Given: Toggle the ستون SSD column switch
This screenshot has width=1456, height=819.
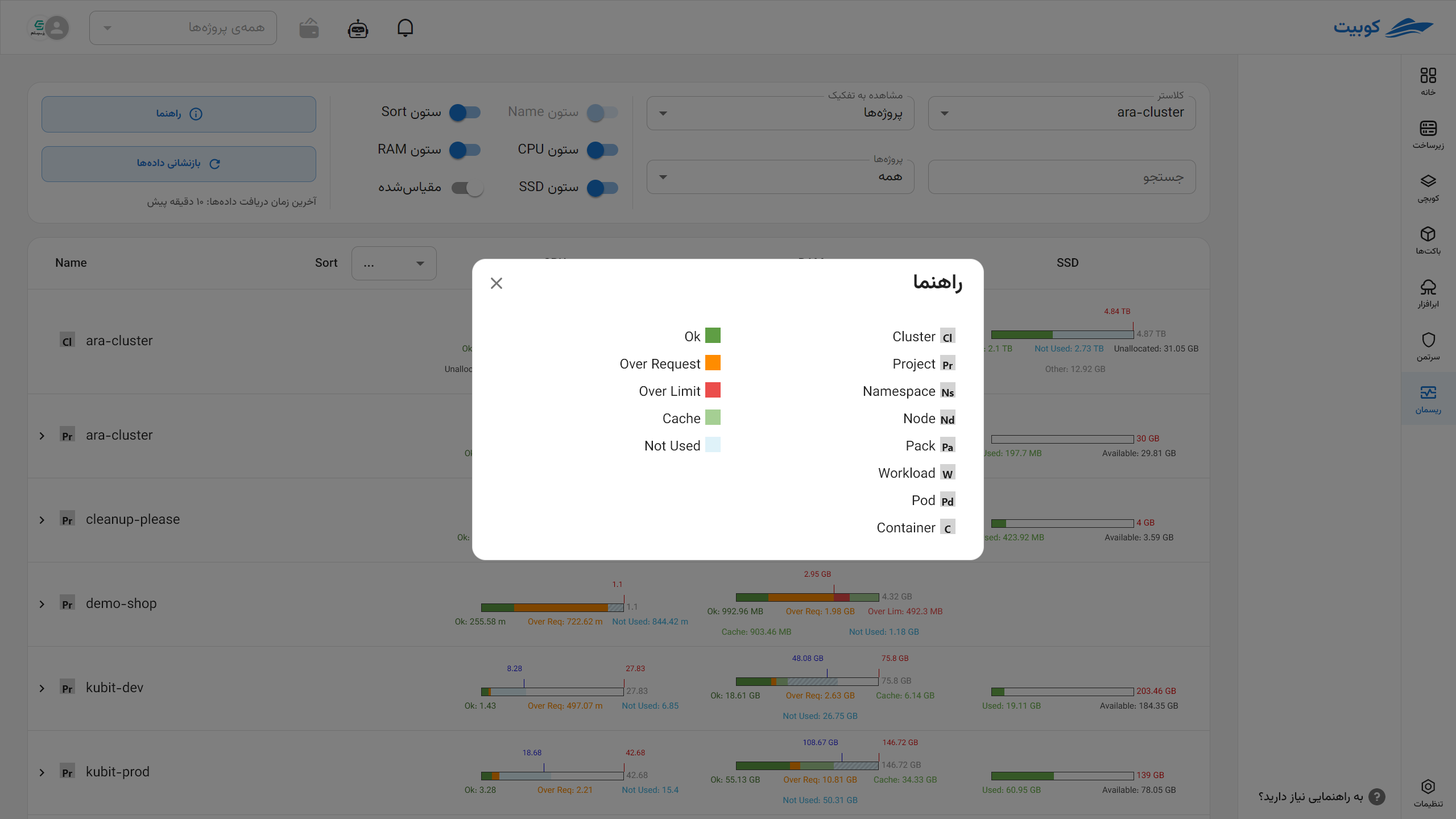Looking at the screenshot, I should point(602,188).
